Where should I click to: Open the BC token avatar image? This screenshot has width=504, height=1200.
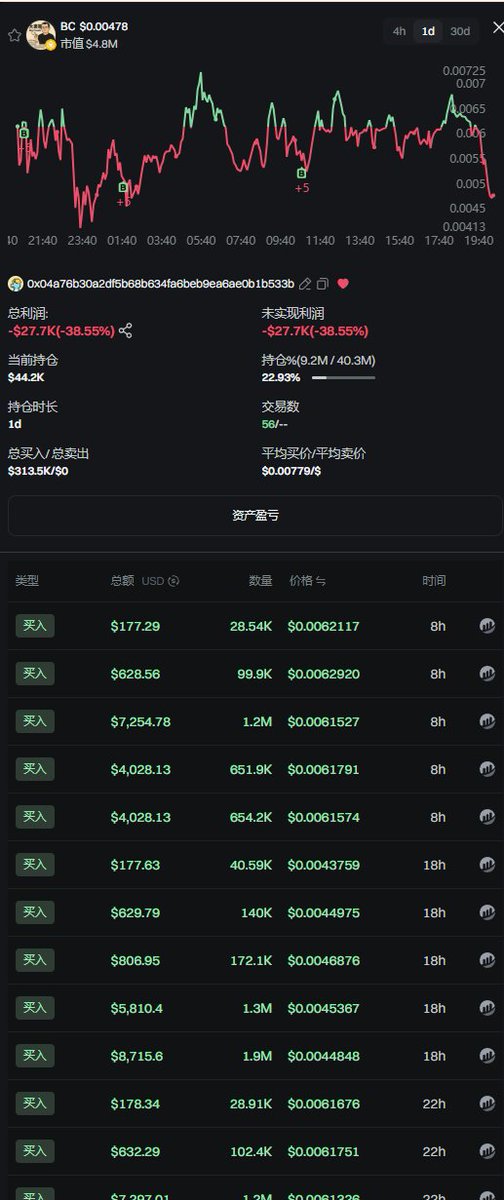click(40, 35)
